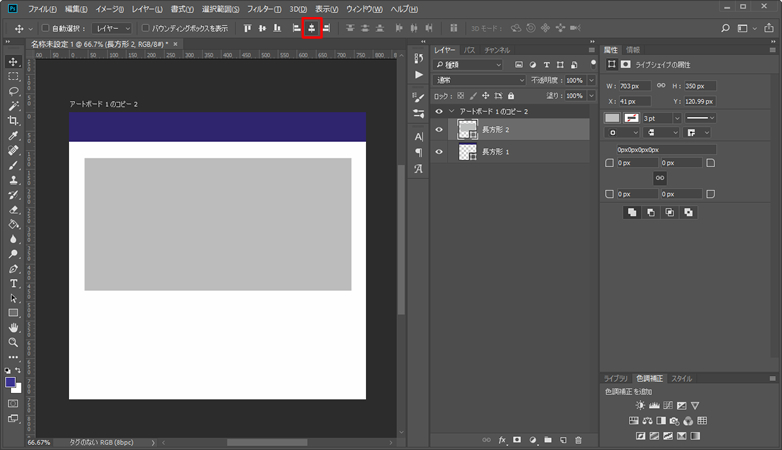Toggle バウンディングボックスを表示 checkbox

pos(146,28)
